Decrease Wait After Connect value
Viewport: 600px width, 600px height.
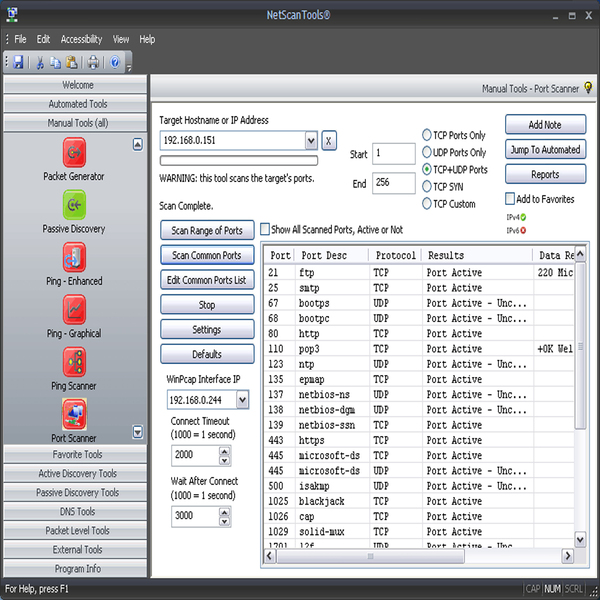pyautogui.click(x=225, y=521)
